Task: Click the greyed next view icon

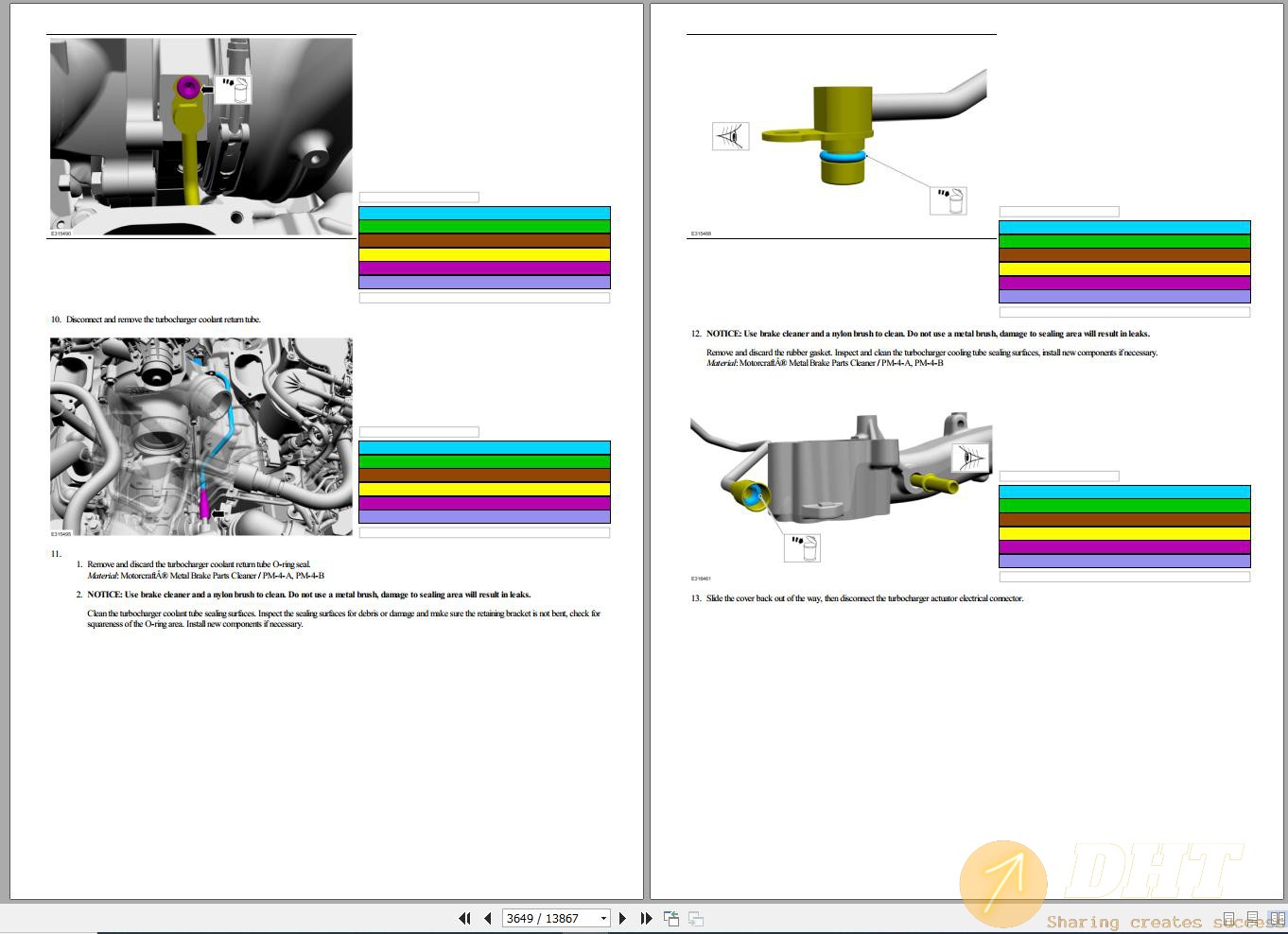Action: point(695,918)
